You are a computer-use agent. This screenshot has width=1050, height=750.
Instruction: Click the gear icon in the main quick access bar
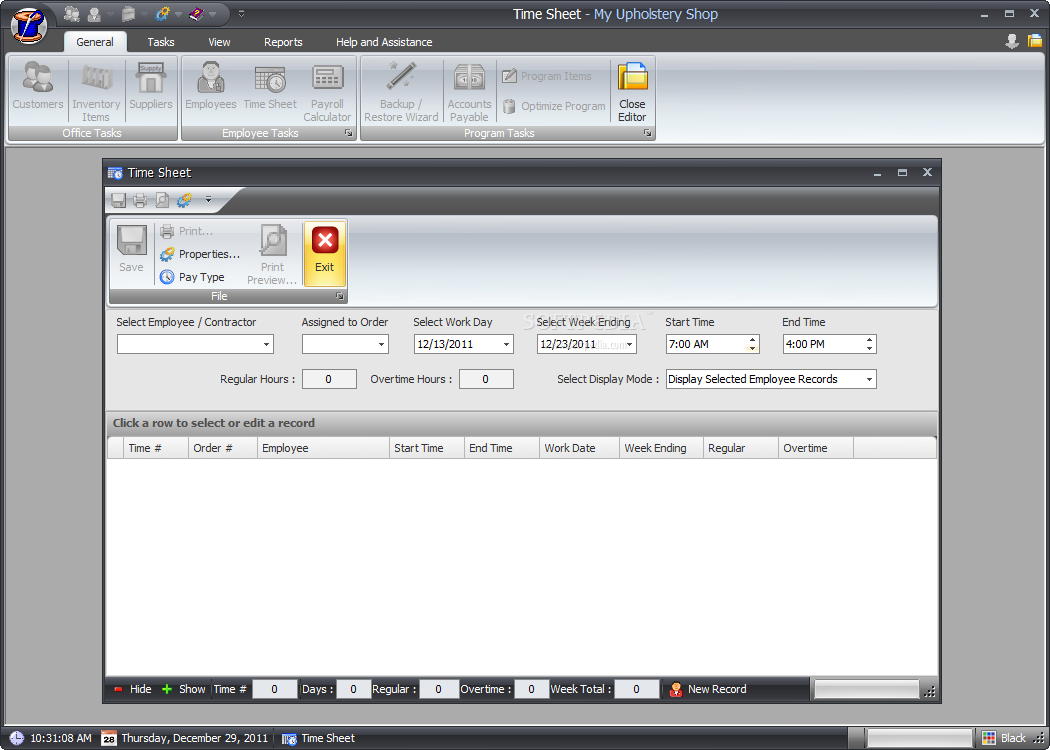pos(163,13)
